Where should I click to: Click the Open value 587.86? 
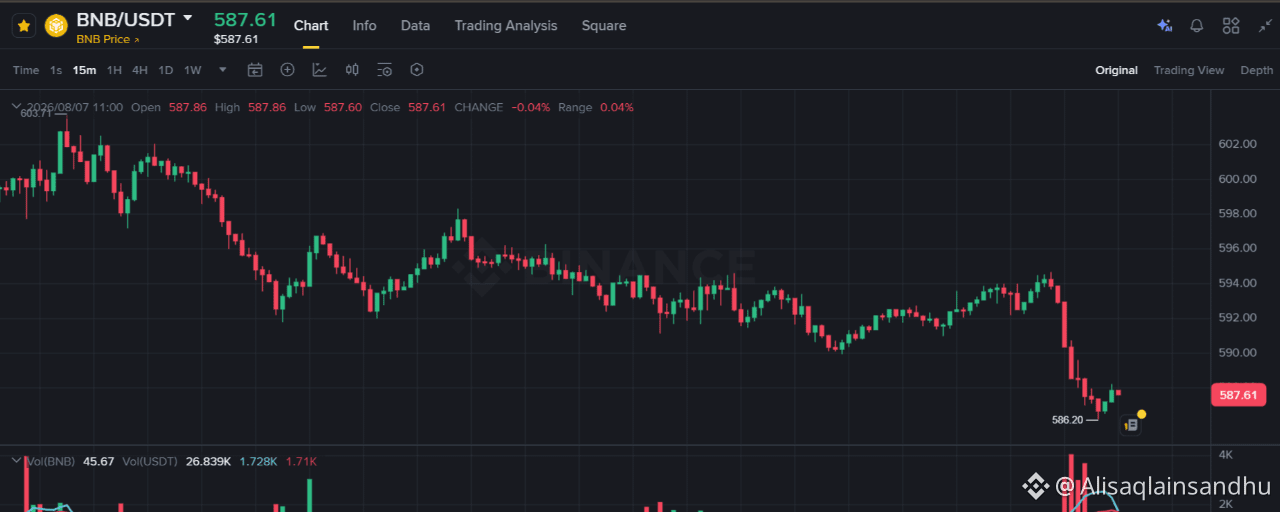click(187, 107)
